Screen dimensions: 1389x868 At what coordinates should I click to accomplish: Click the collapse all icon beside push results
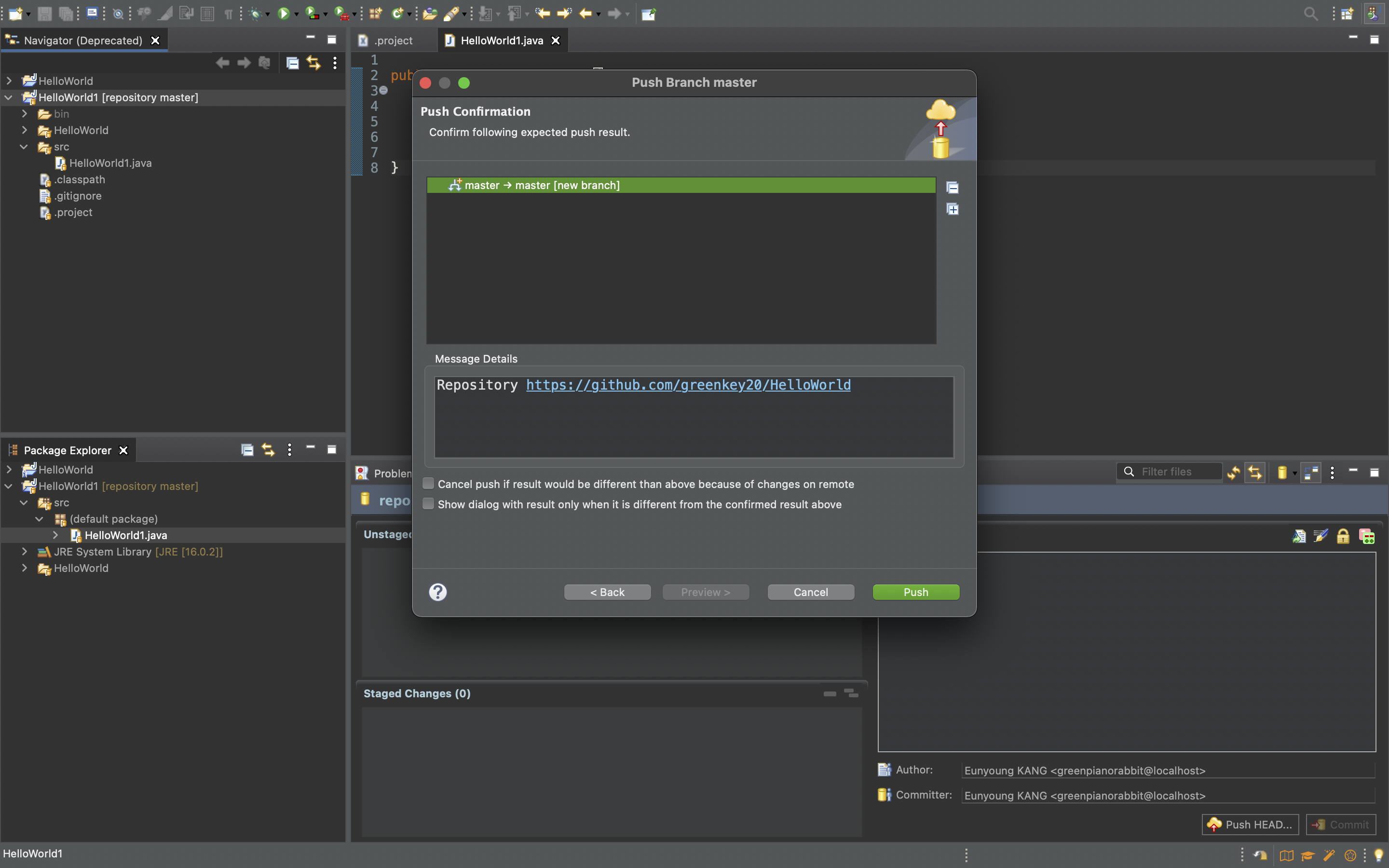(x=952, y=188)
